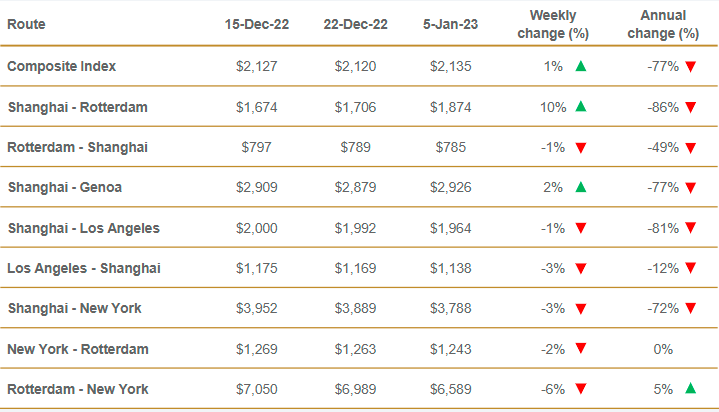Select the Composite Index row label

(x=62, y=66)
